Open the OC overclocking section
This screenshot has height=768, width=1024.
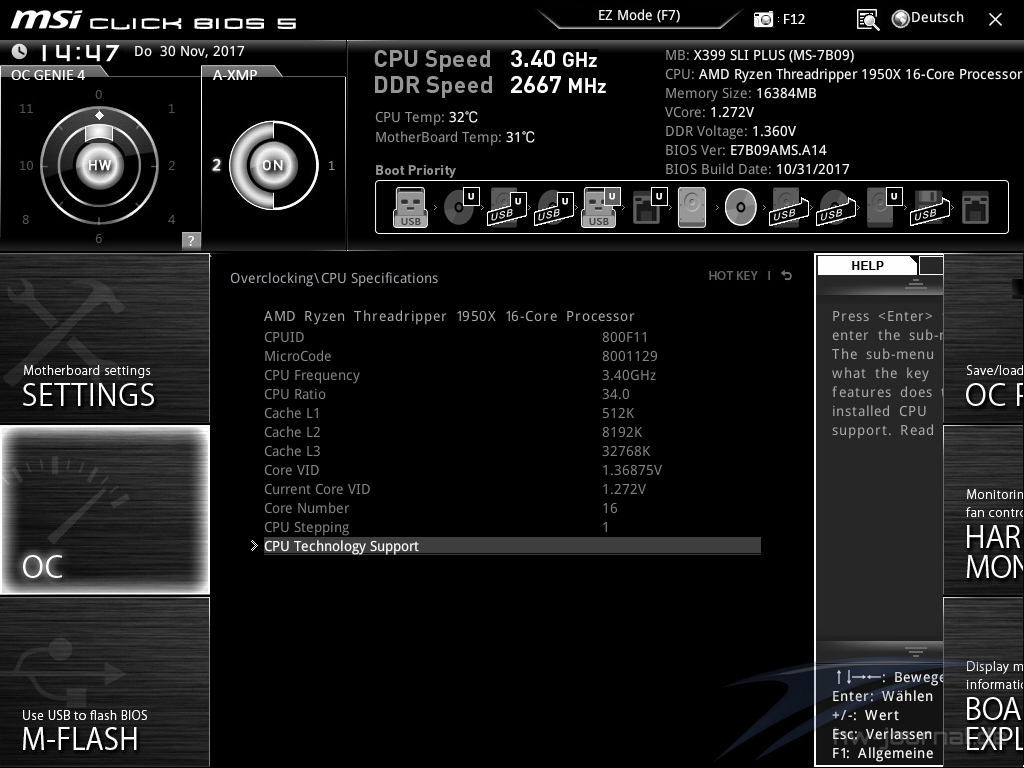coord(104,509)
